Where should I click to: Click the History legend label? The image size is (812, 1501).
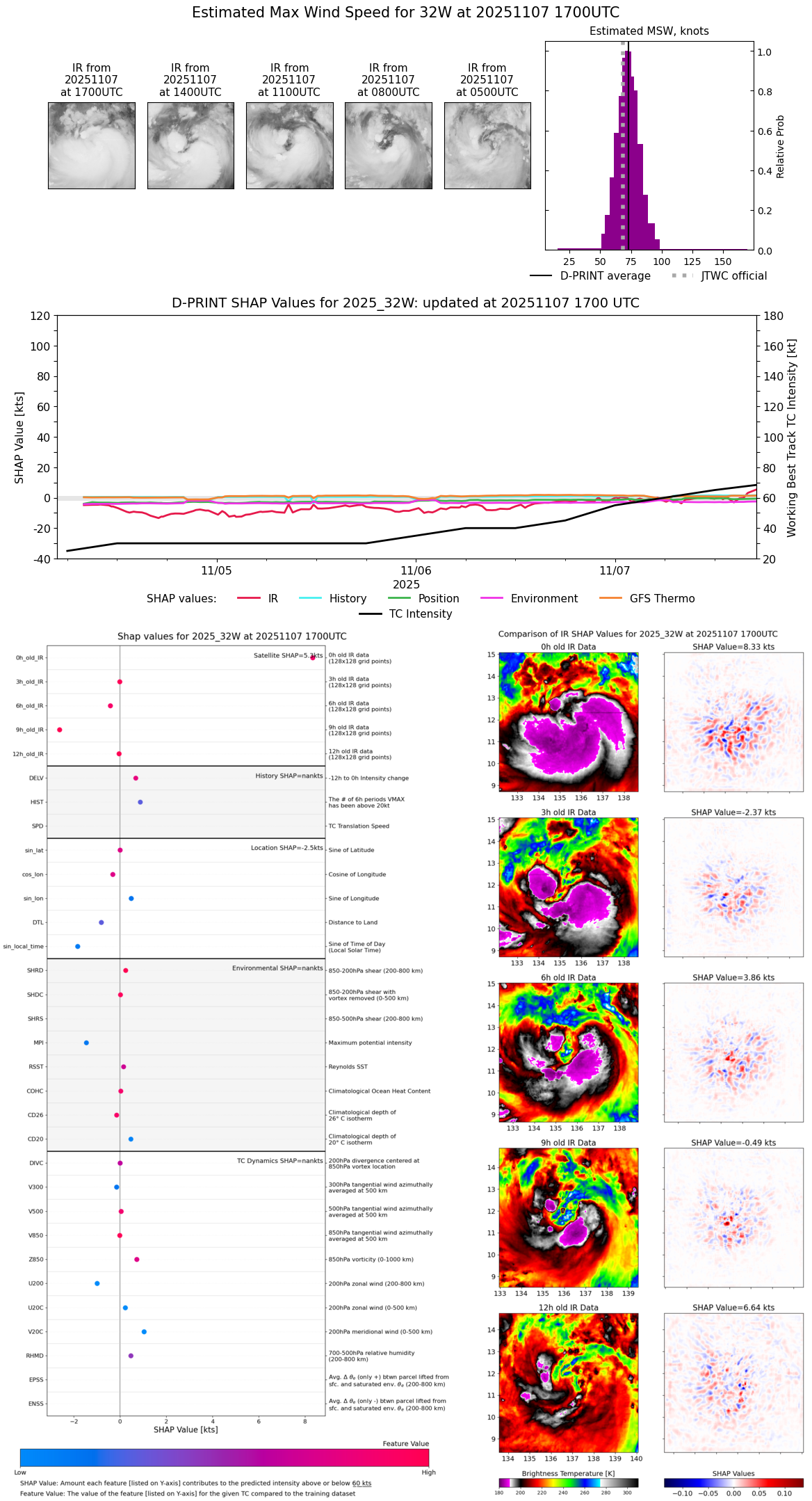coord(348,599)
